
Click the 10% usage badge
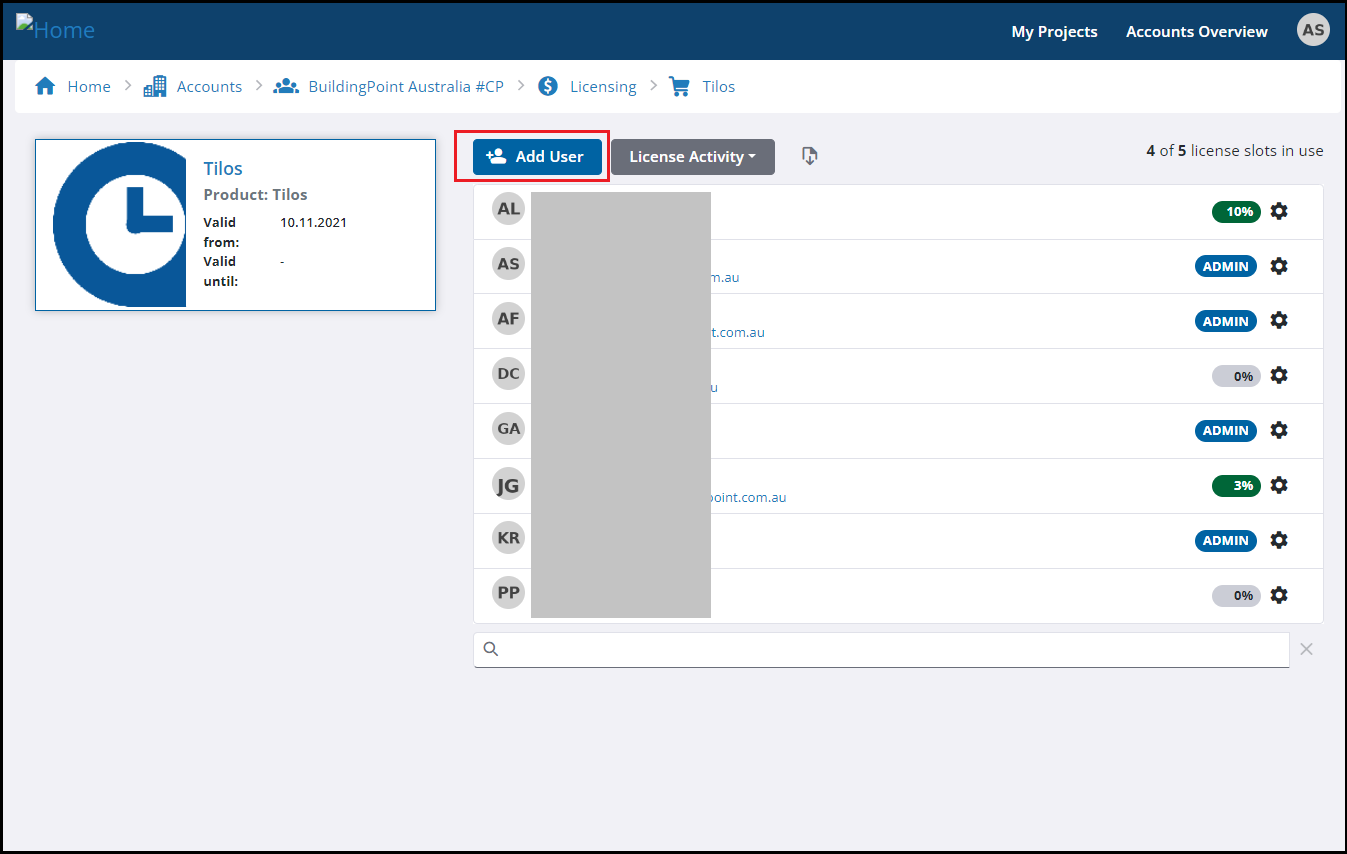(1236, 212)
